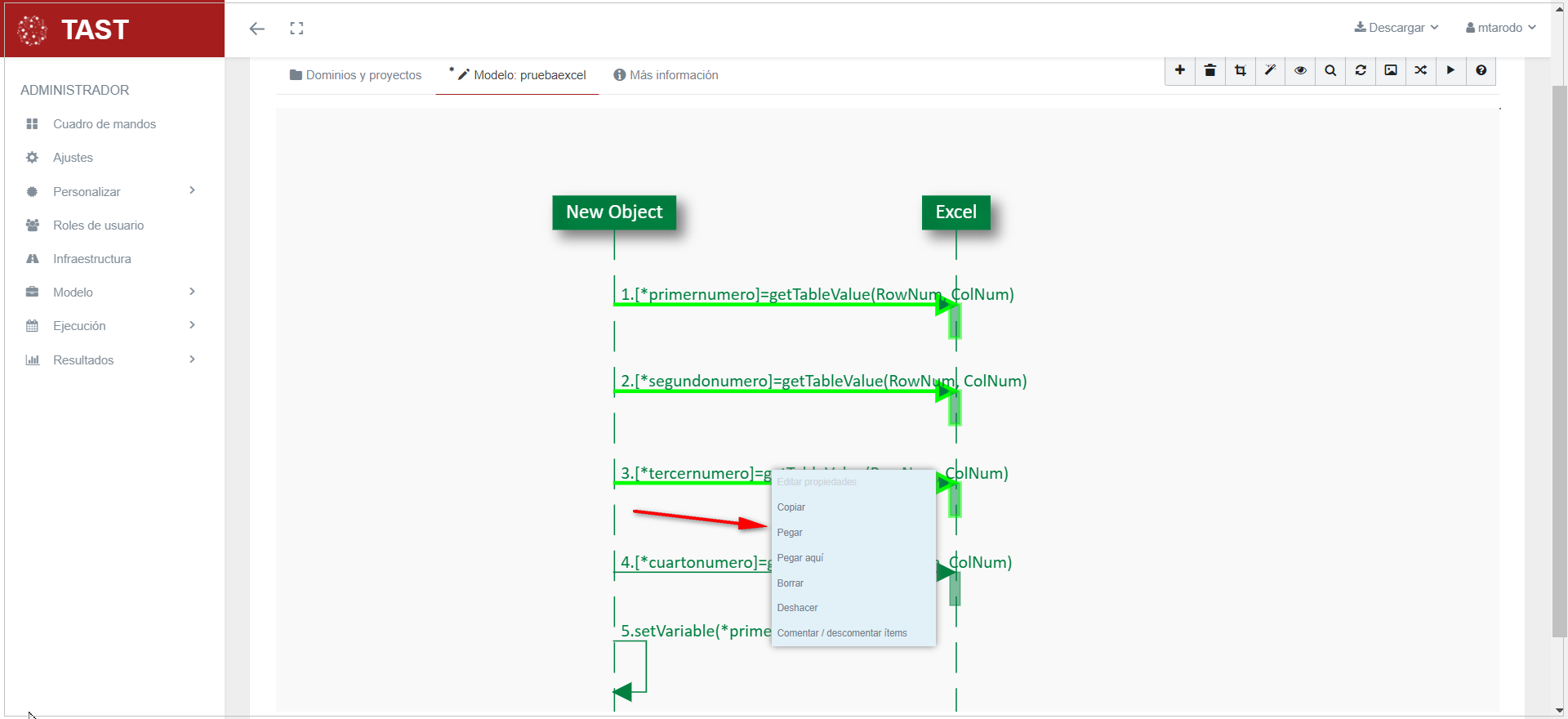Screen dimensions: 1568x719
Task: Click the refresh arrows icon
Action: coord(1361,70)
